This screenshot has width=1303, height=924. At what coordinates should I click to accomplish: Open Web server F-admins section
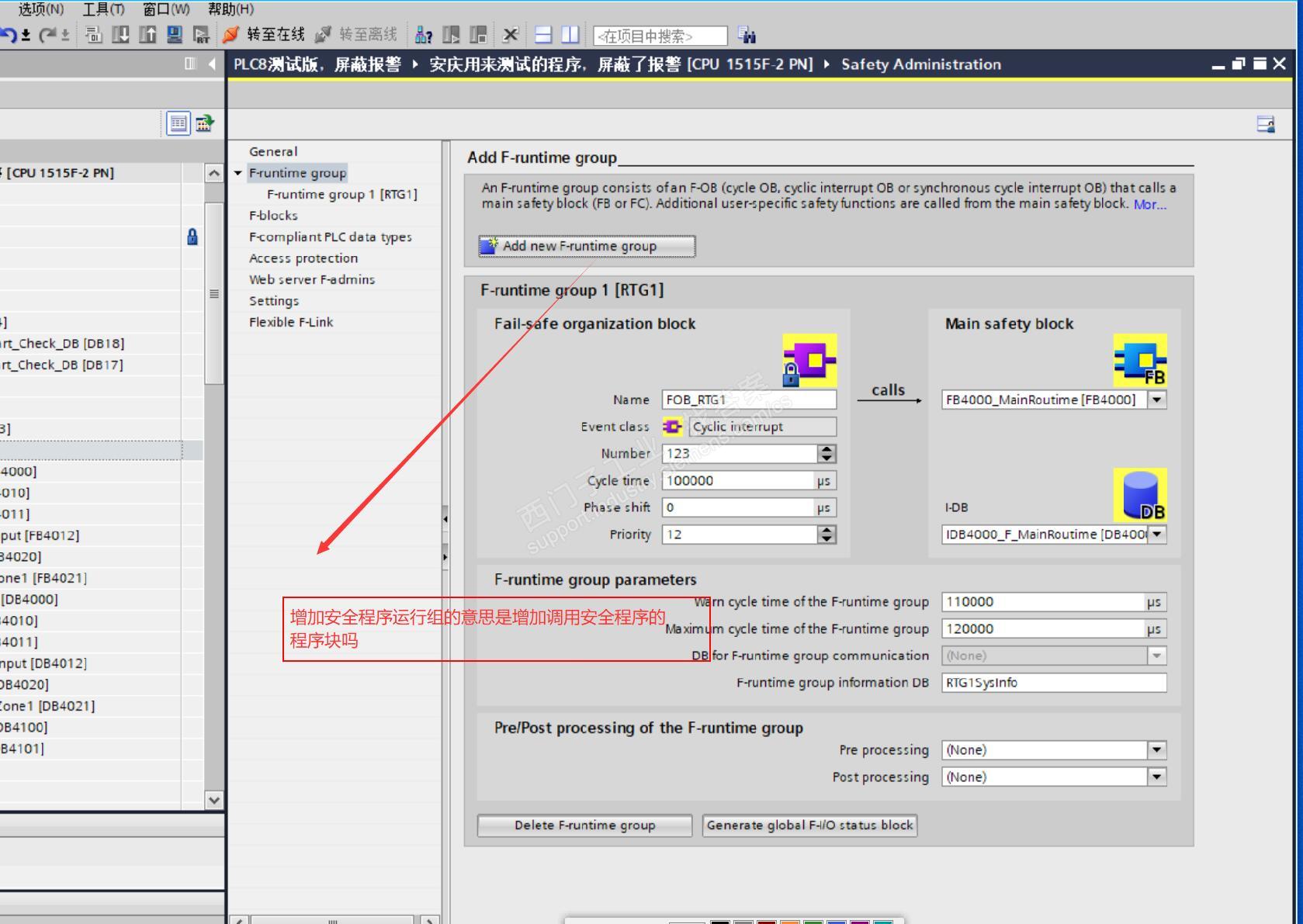pyautogui.click(x=312, y=279)
